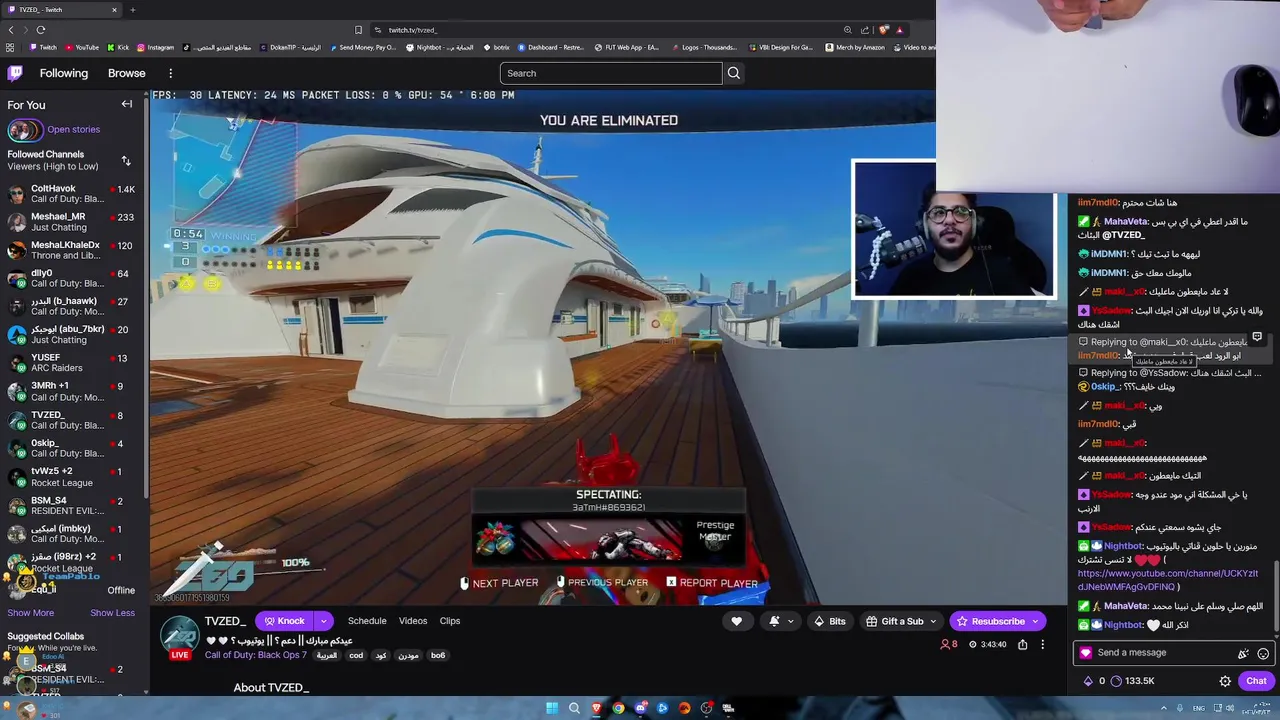1280x720 pixels.
Task: Click REPORT PLAYER in game overlay
Action: (711, 583)
